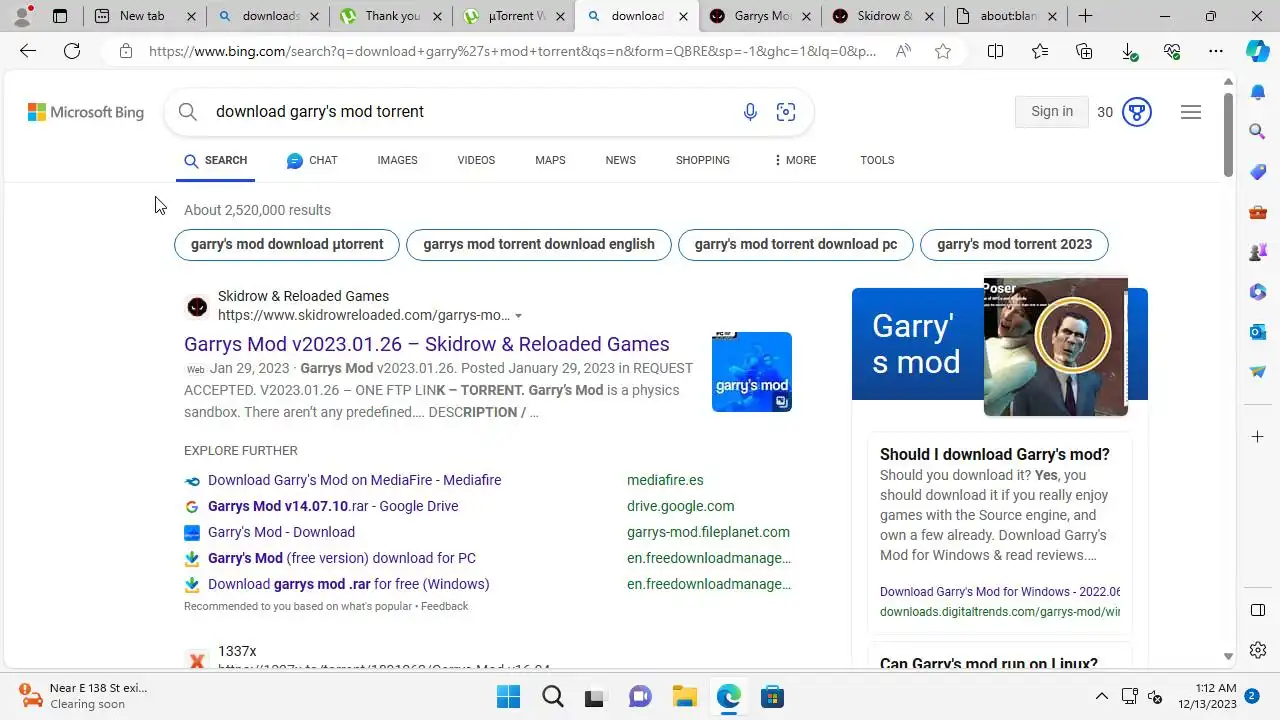The image size is (1280, 720).
Task: Open the browser profile icon
Action: click(x=22, y=16)
